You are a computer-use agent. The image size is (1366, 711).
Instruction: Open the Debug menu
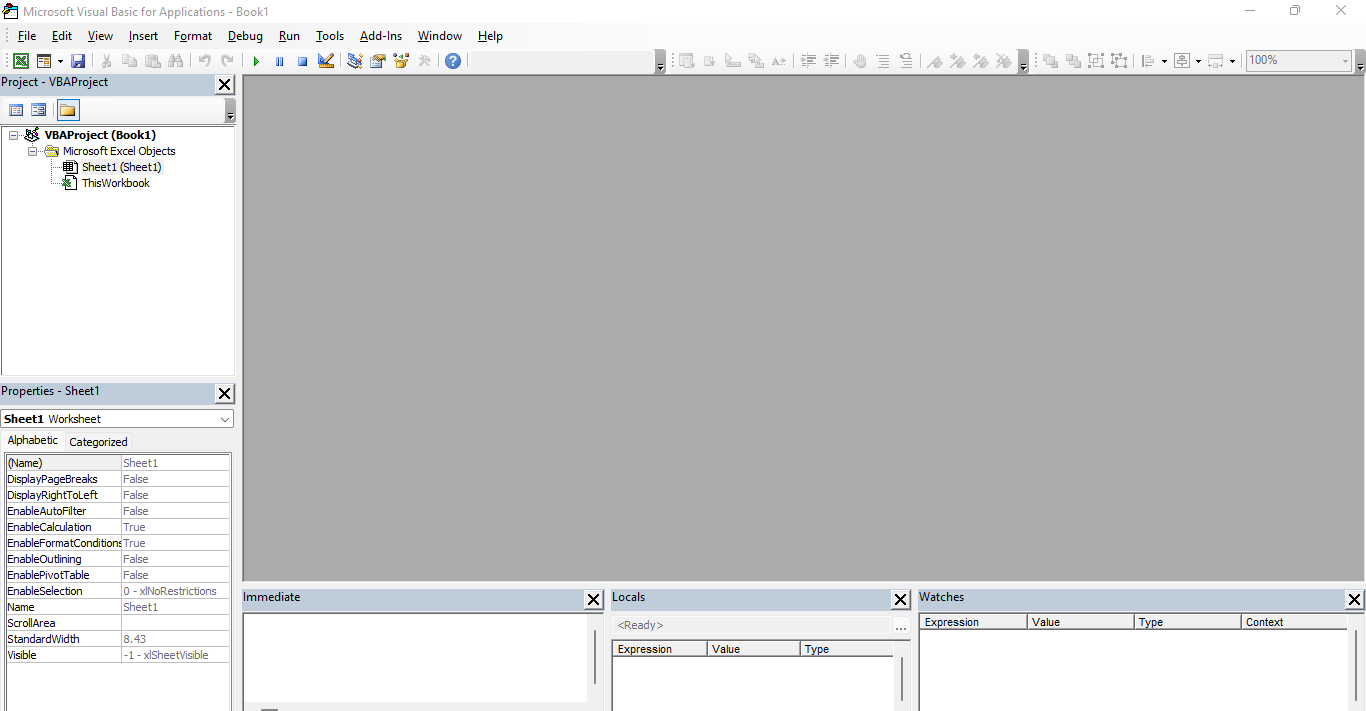pos(245,36)
